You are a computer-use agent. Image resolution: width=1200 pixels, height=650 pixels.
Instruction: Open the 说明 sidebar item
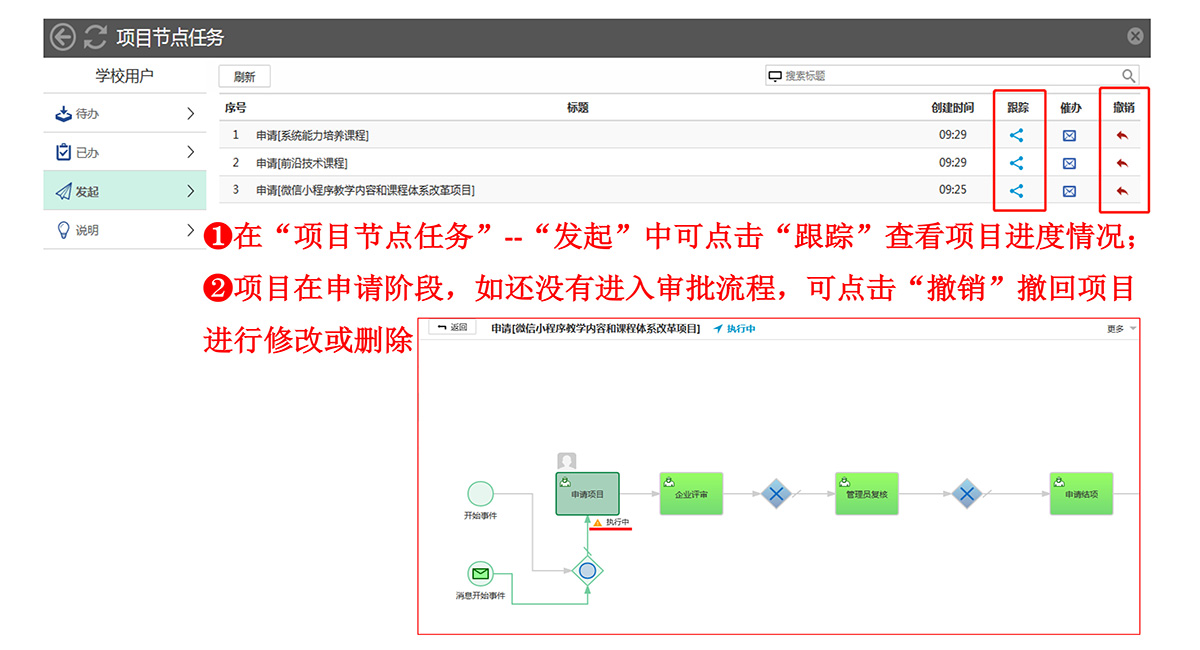click(124, 230)
